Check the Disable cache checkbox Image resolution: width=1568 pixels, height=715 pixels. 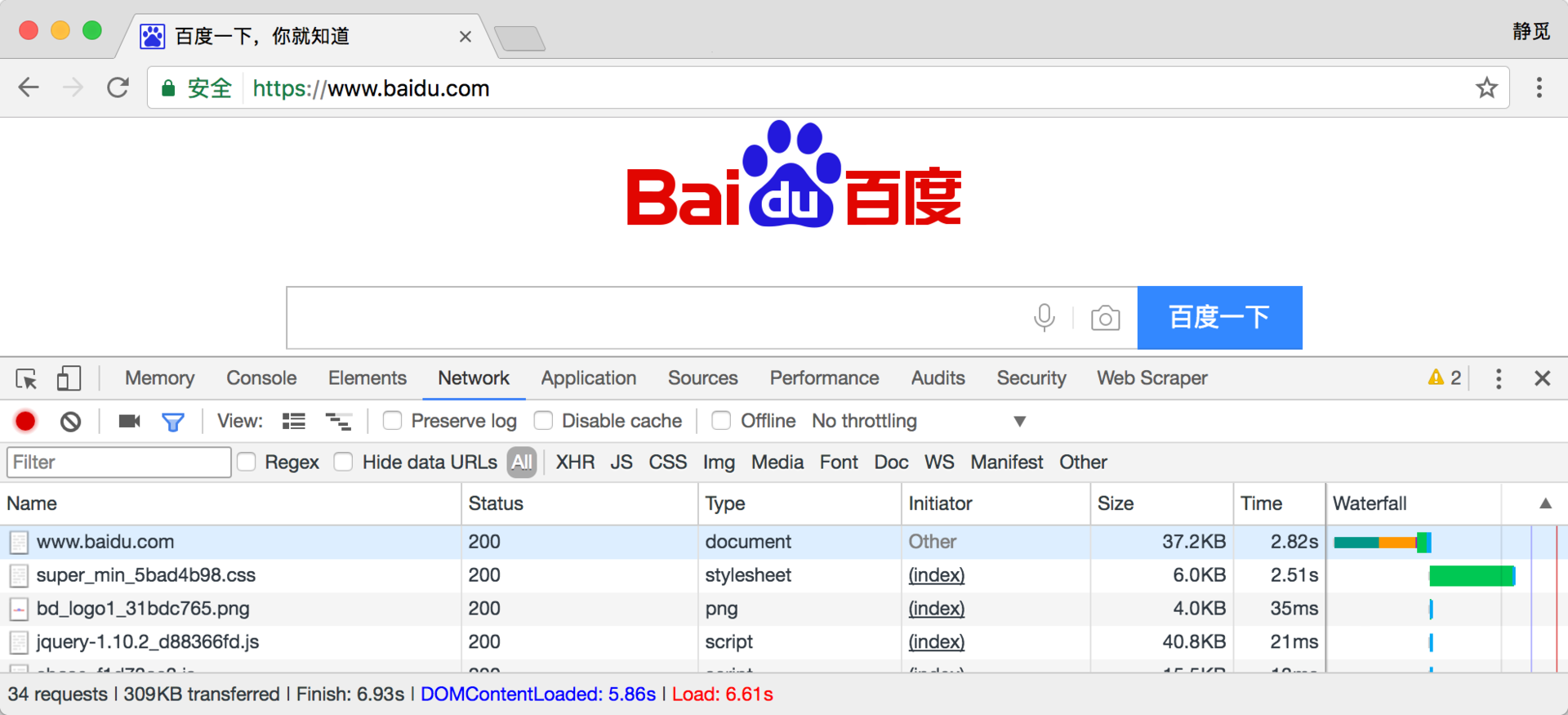[x=543, y=420]
